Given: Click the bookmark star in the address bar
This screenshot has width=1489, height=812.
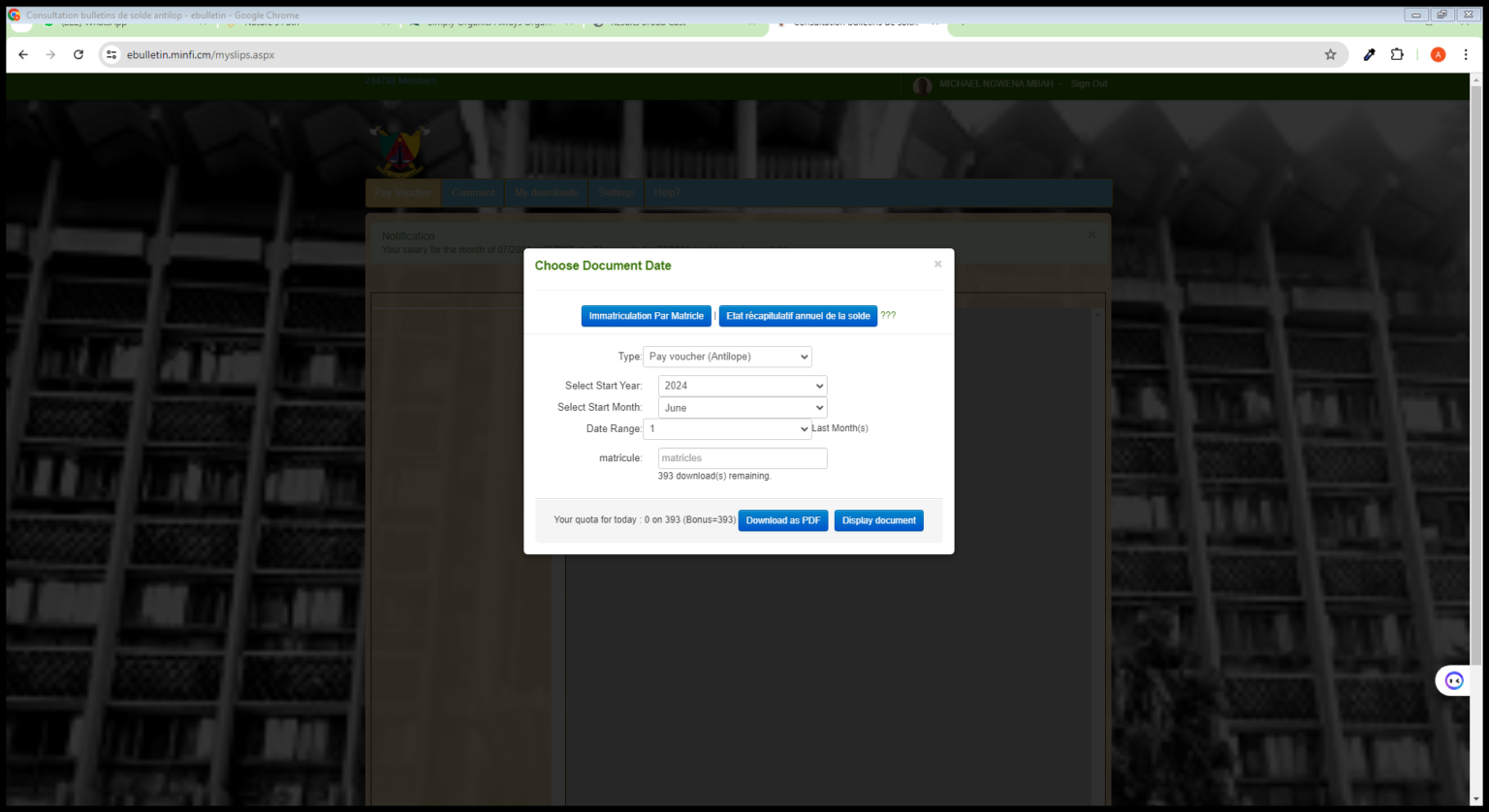Looking at the screenshot, I should (x=1331, y=55).
